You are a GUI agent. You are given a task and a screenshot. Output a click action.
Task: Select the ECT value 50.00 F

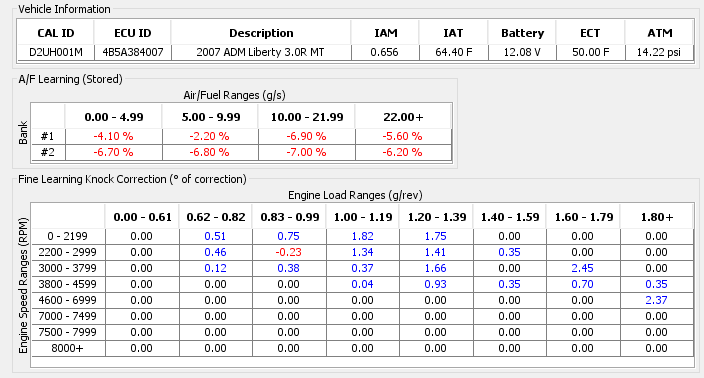(590, 52)
